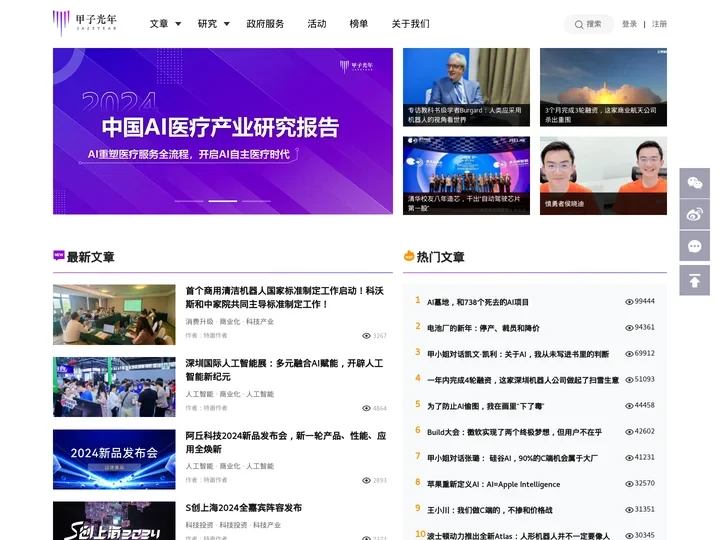Click the 研究 nav label
Viewport: 720px width, 540px height.
(x=207, y=24)
